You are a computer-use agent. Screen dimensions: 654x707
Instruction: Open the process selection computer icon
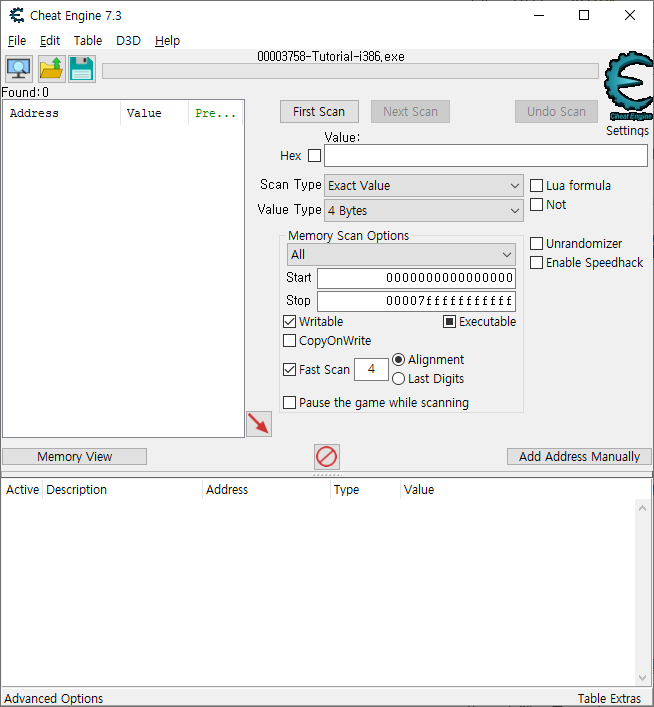[x=18, y=69]
